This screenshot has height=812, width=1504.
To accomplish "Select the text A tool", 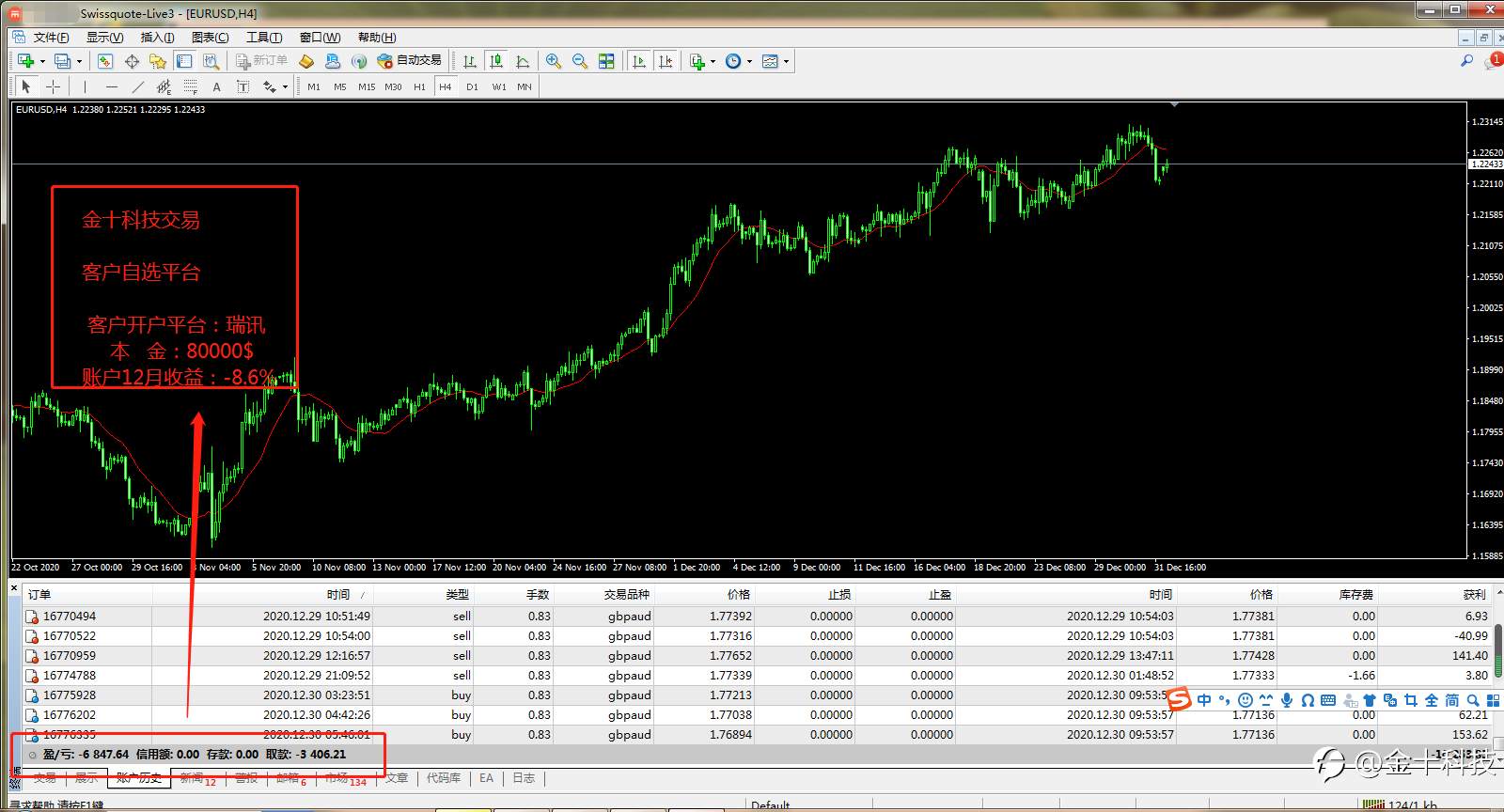I will (x=216, y=86).
